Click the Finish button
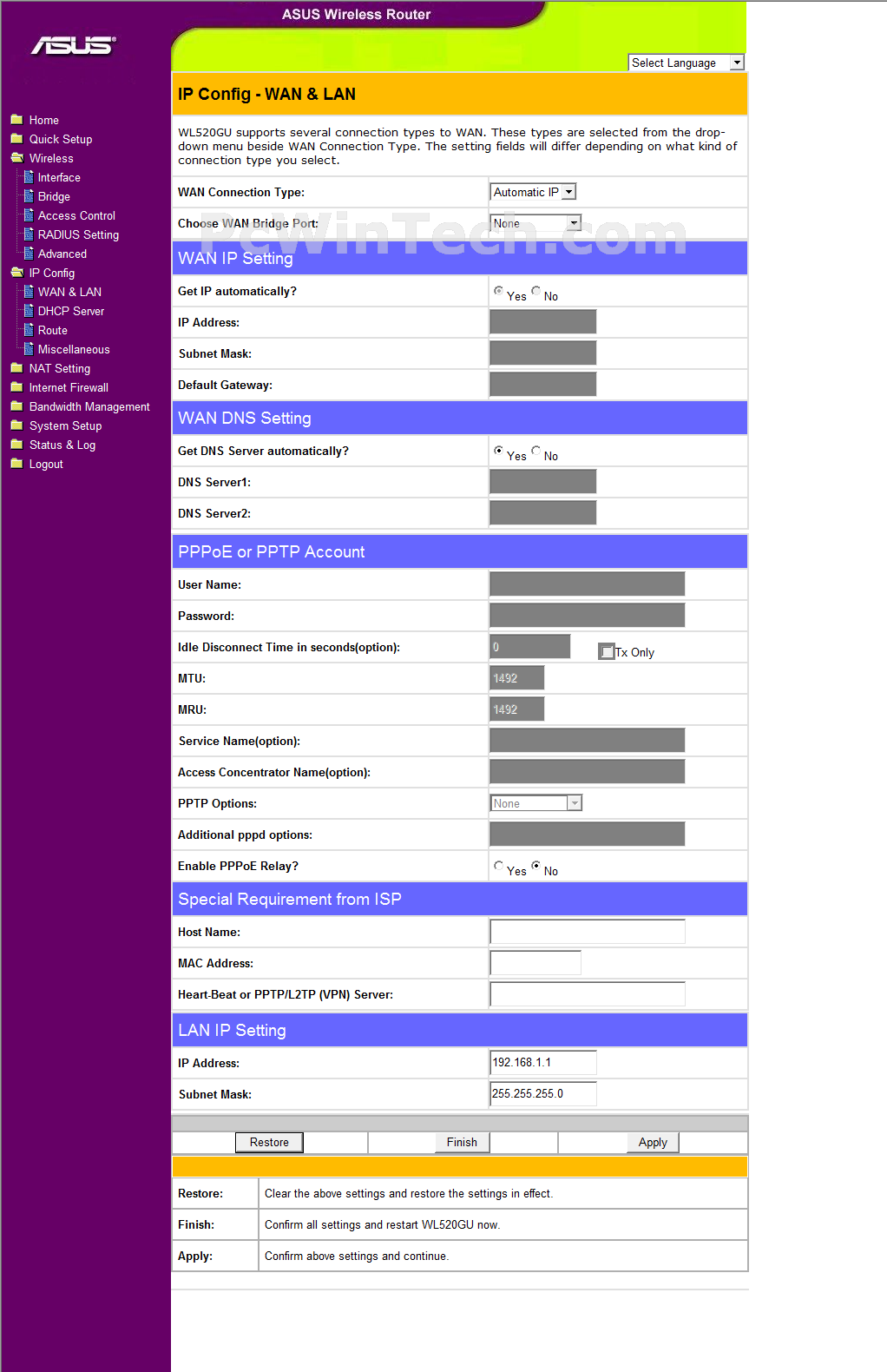887x1372 pixels. [x=462, y=1142]
